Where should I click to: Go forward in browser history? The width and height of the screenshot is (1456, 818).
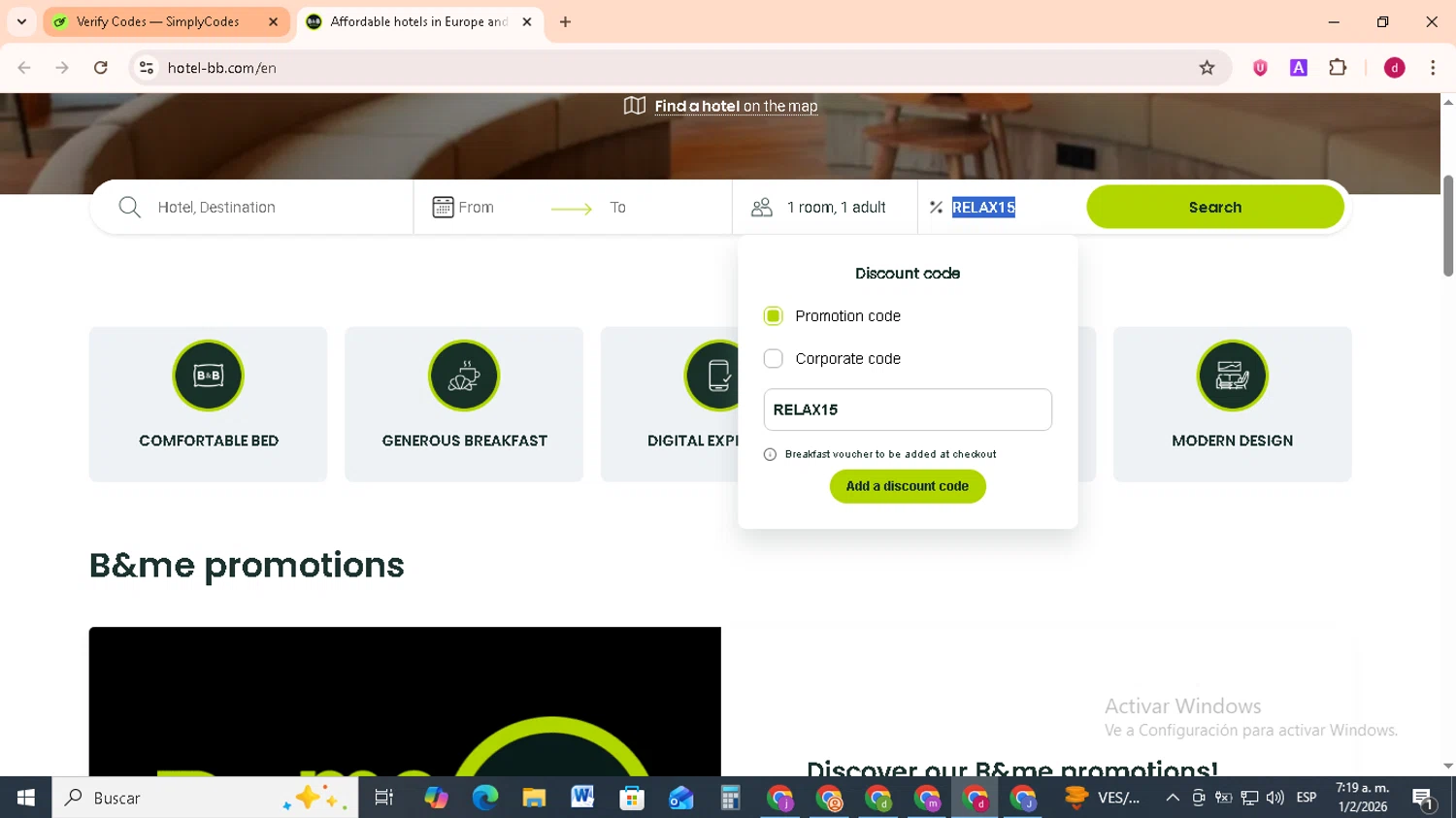[62, 68]
